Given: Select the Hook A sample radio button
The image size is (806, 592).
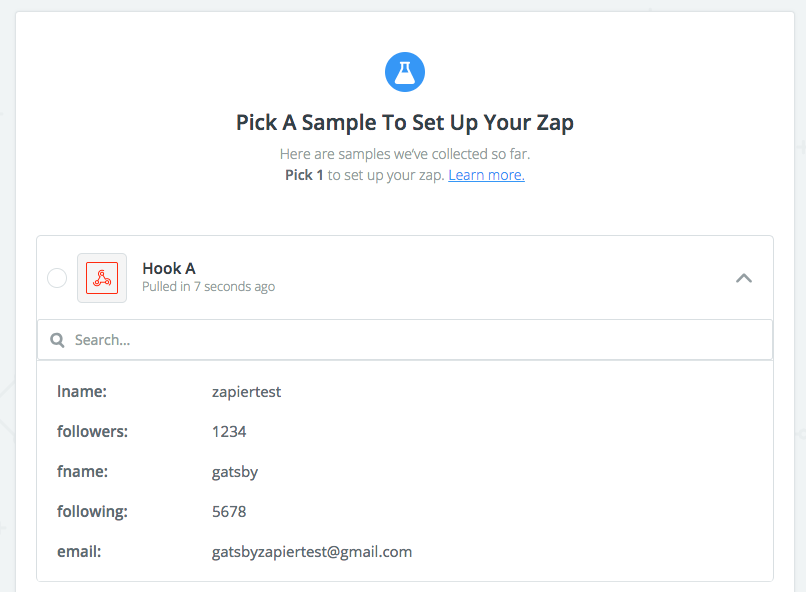Looking at the screenshot, I should tap(57, 278).
